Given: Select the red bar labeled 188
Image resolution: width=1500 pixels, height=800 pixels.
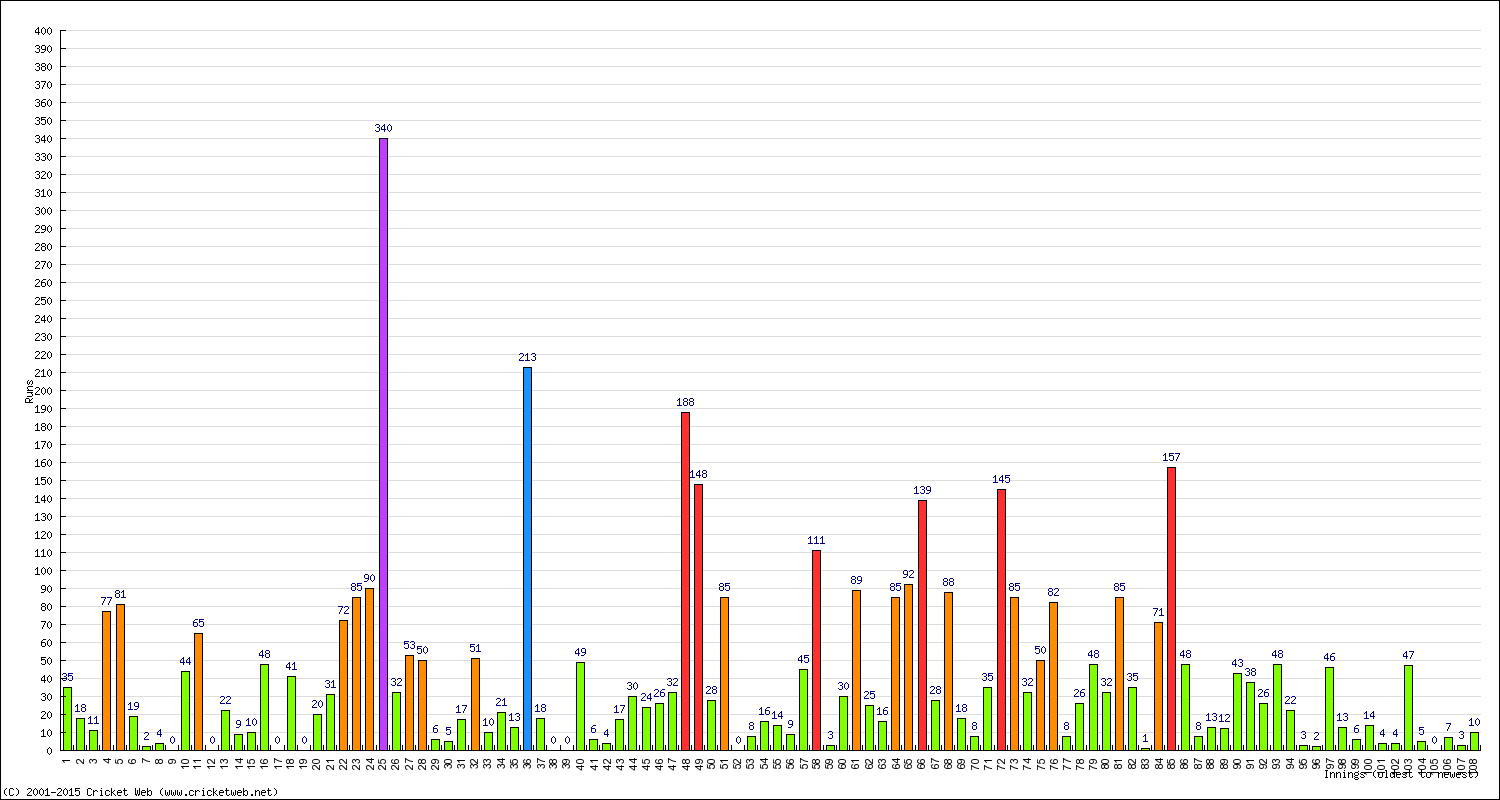Looking at the screenshot, I should click(x=685, y=581).
